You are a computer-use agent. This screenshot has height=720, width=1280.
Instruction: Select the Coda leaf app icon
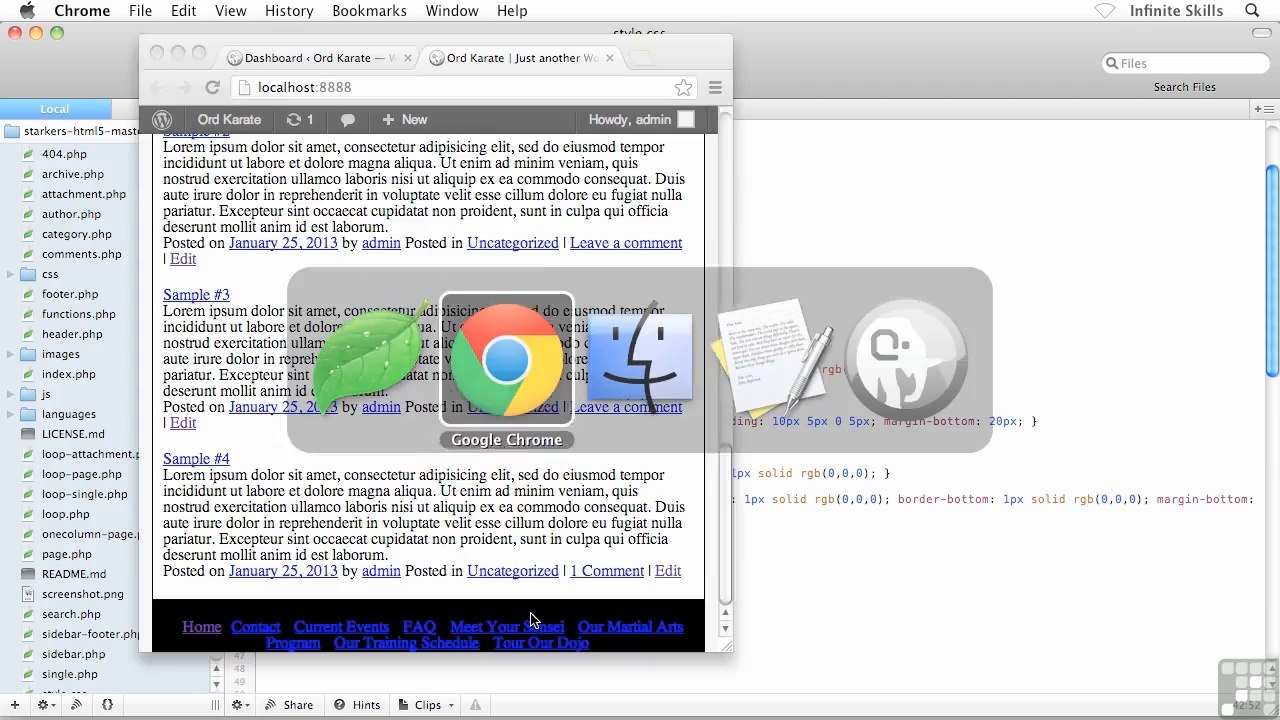tap(372, 359)
